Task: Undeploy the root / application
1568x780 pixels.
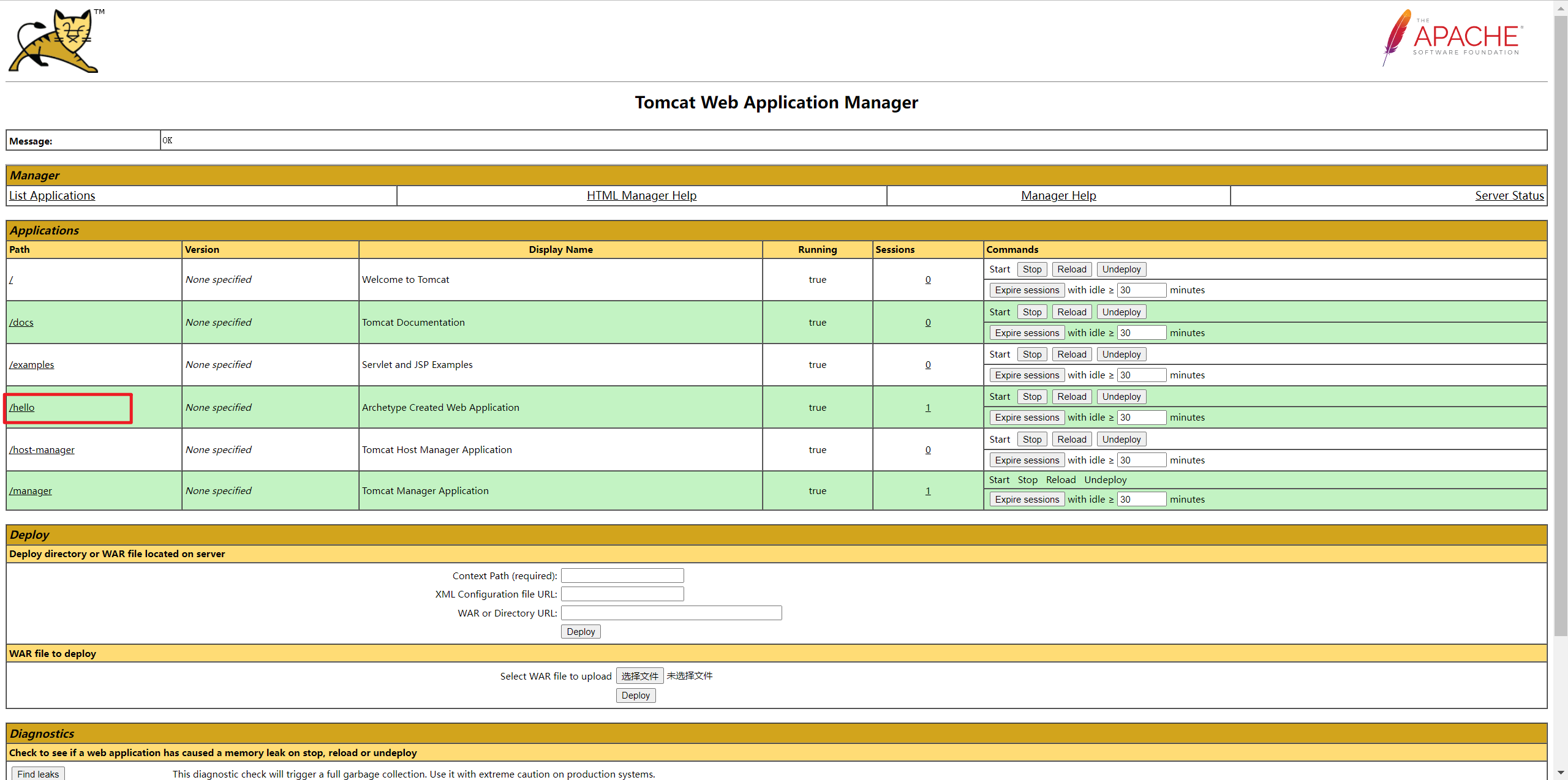Action: tap(1121, 269)
